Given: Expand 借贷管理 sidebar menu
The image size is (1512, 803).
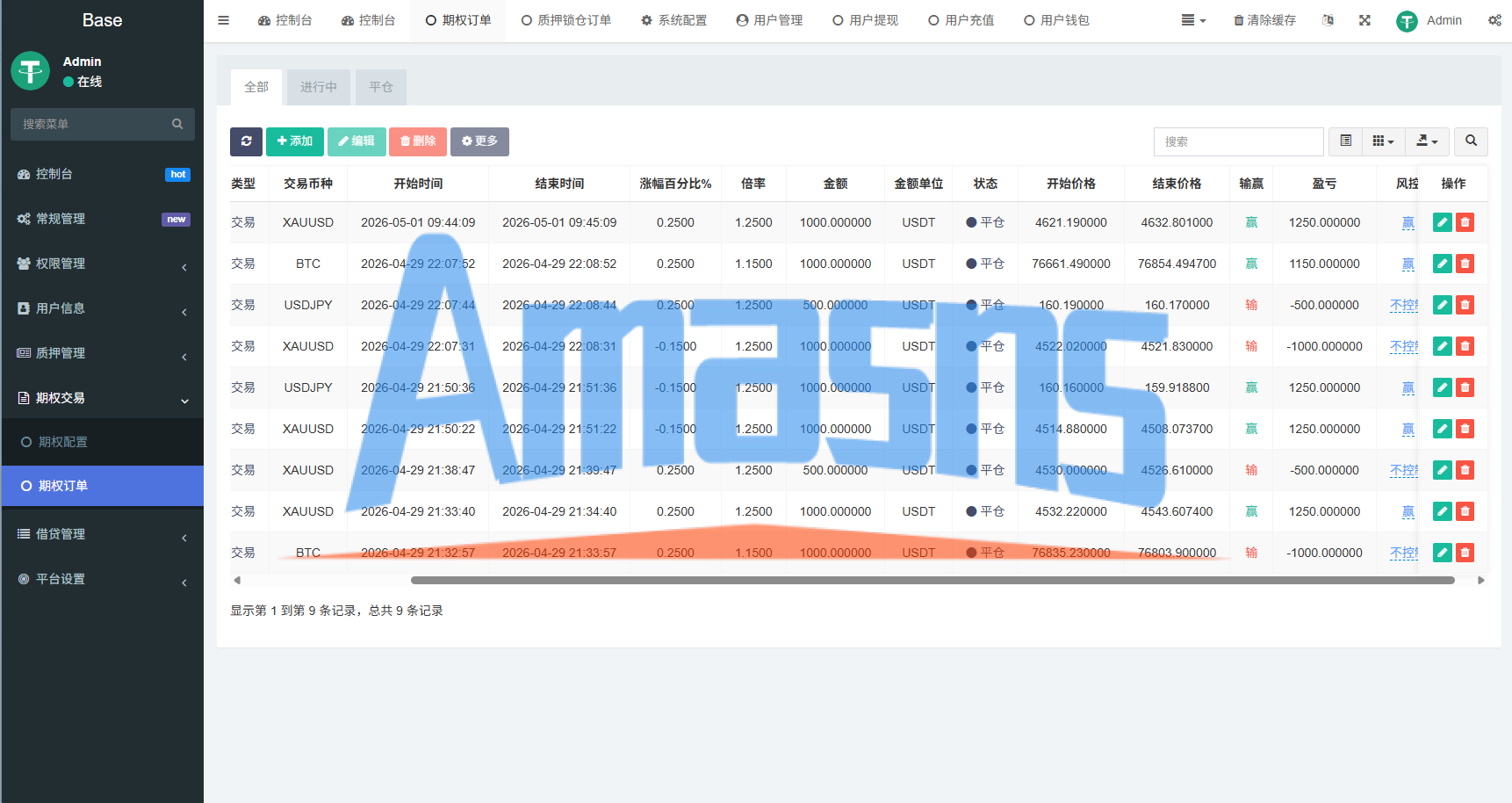Looking at the screenshot, I should (103, 534).
